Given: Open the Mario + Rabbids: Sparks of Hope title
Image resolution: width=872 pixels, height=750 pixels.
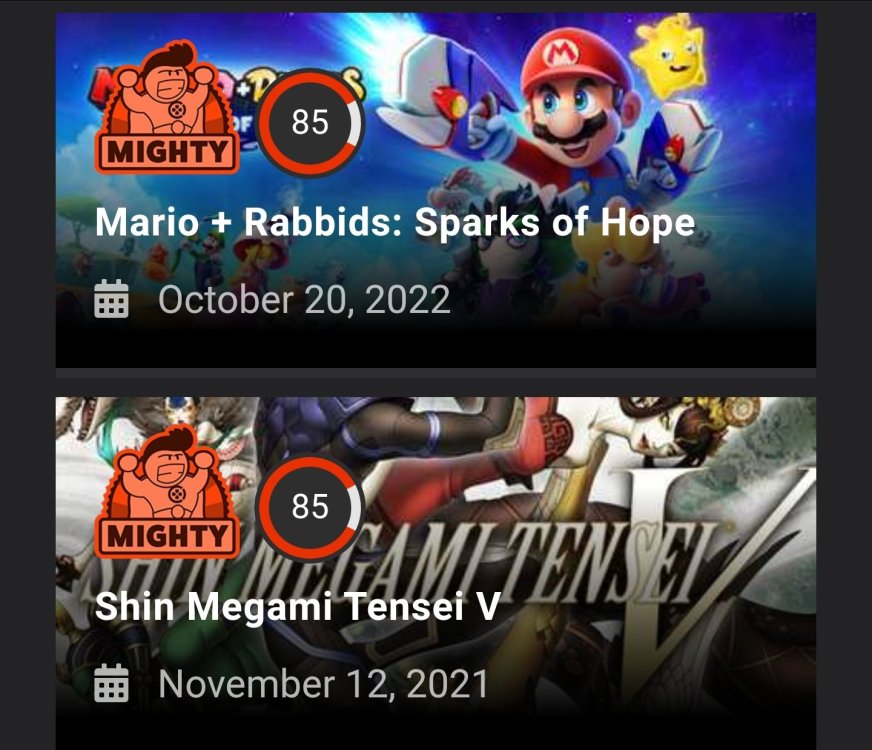Looking at the screenshot, I should (x=395, y=223).
